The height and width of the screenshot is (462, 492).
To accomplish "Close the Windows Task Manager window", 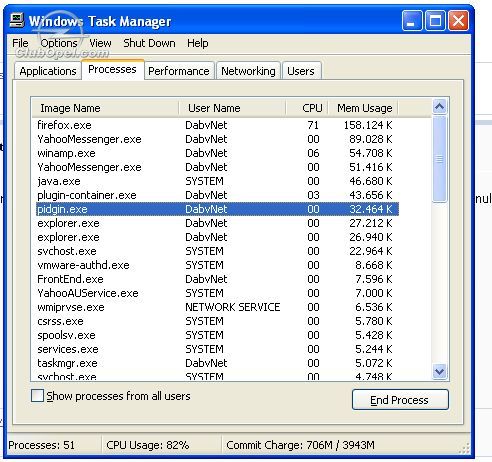I will [458, 21].
